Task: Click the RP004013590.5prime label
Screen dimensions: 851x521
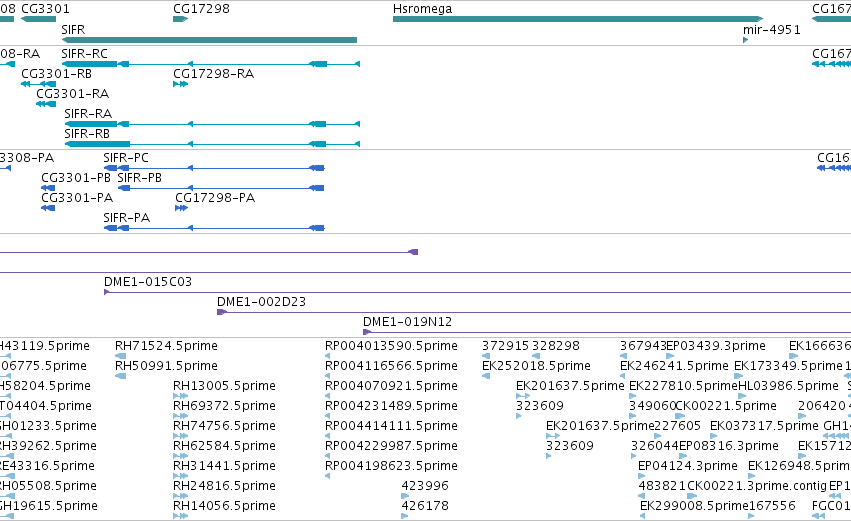Action: click(391, 346)
